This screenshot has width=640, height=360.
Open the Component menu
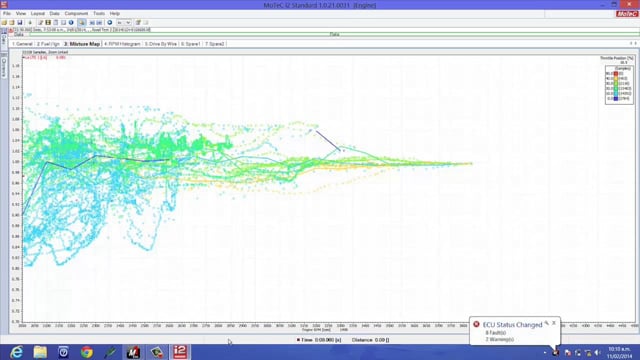point(76,13)
